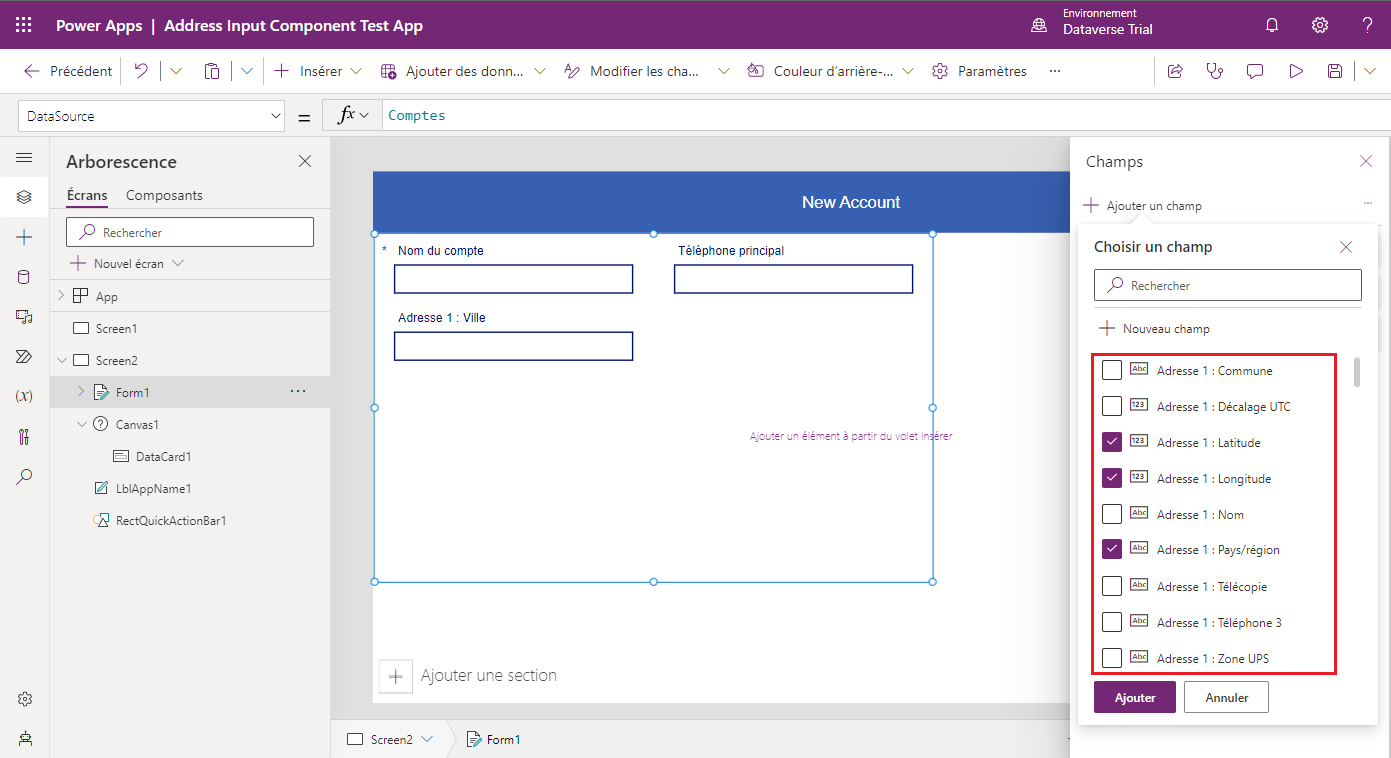Open the Tree view layers icon
The width and height of the screenshot is (1391, 758).
click(24, 197)
